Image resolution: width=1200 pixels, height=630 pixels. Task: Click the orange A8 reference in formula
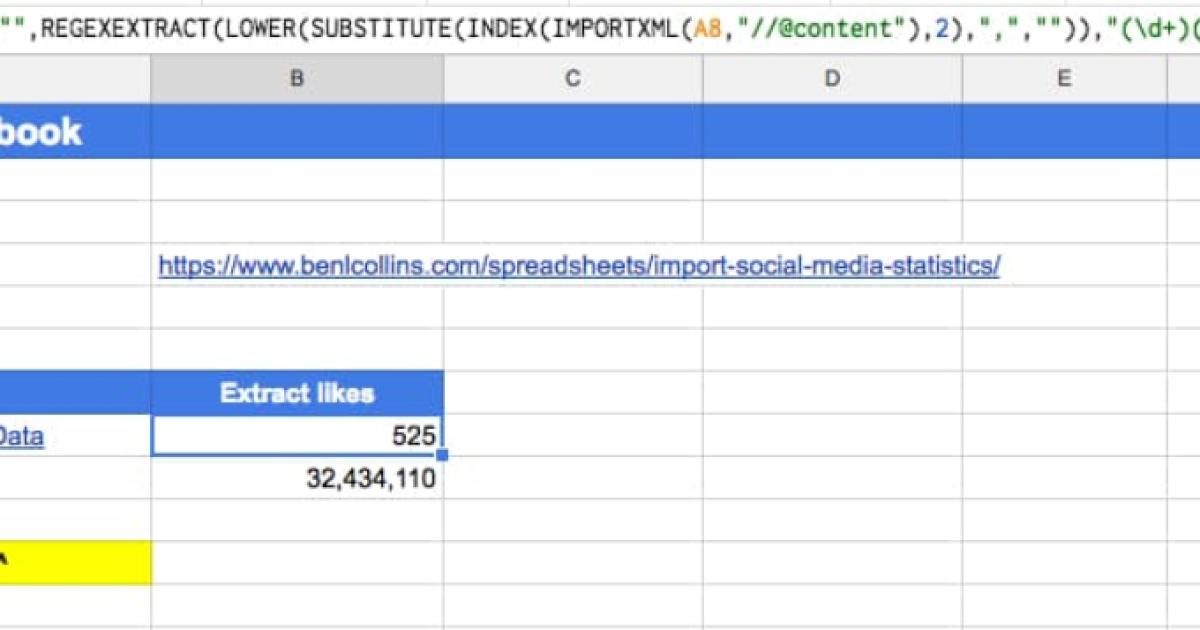pyautogui.click(x=707, y=27)
